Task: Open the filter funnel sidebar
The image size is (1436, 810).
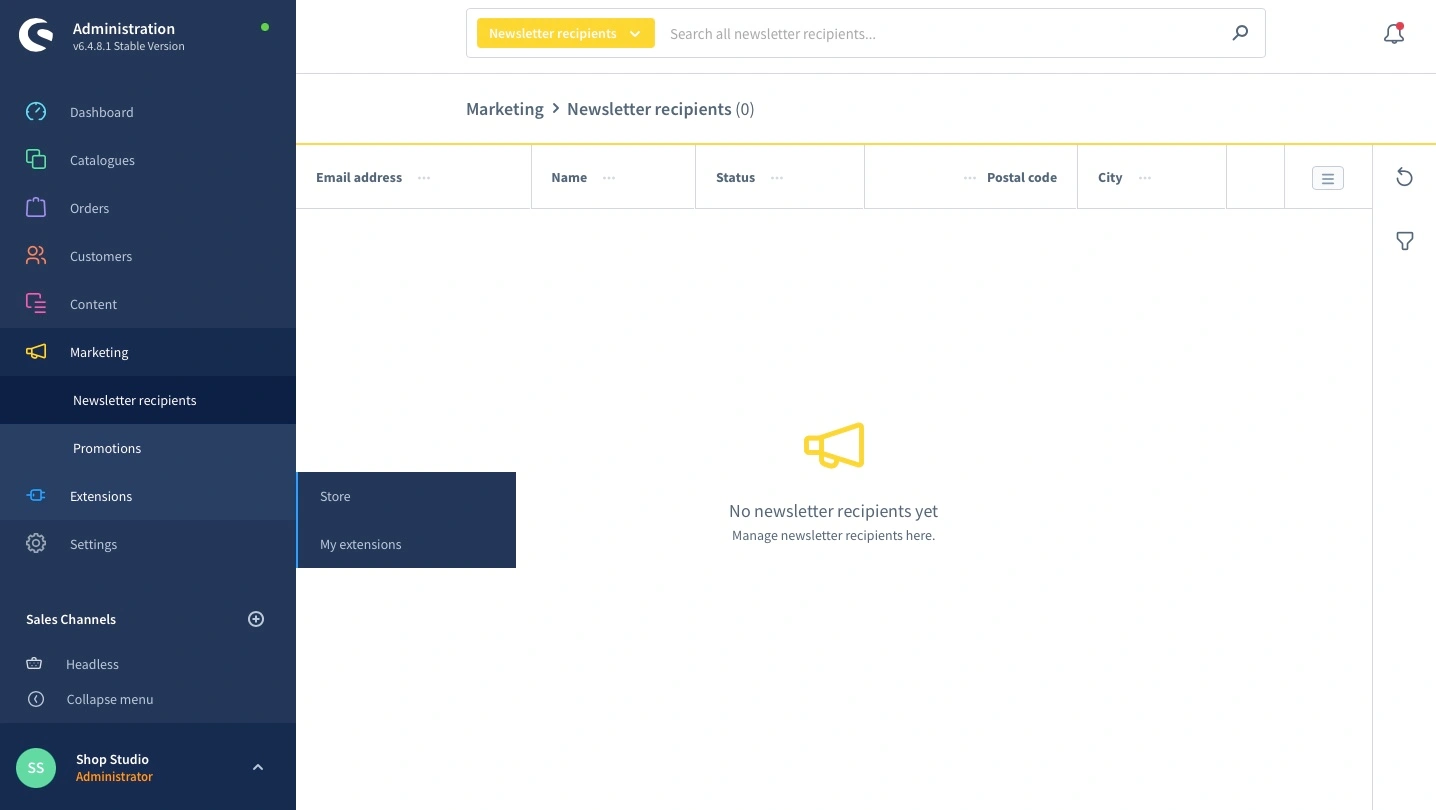Action: click(x=1404, y=241)
